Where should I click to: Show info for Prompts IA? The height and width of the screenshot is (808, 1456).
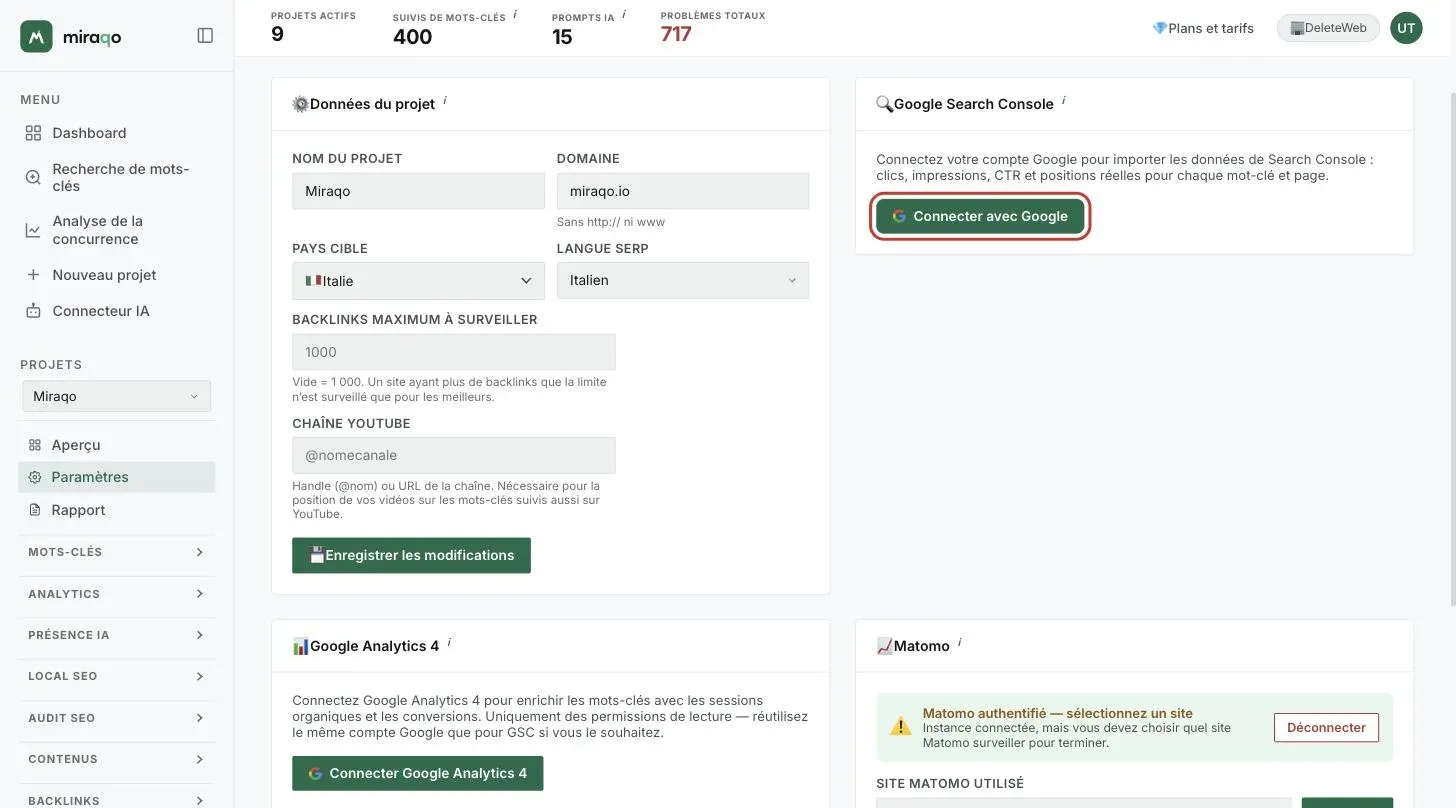tap(624, 14)
